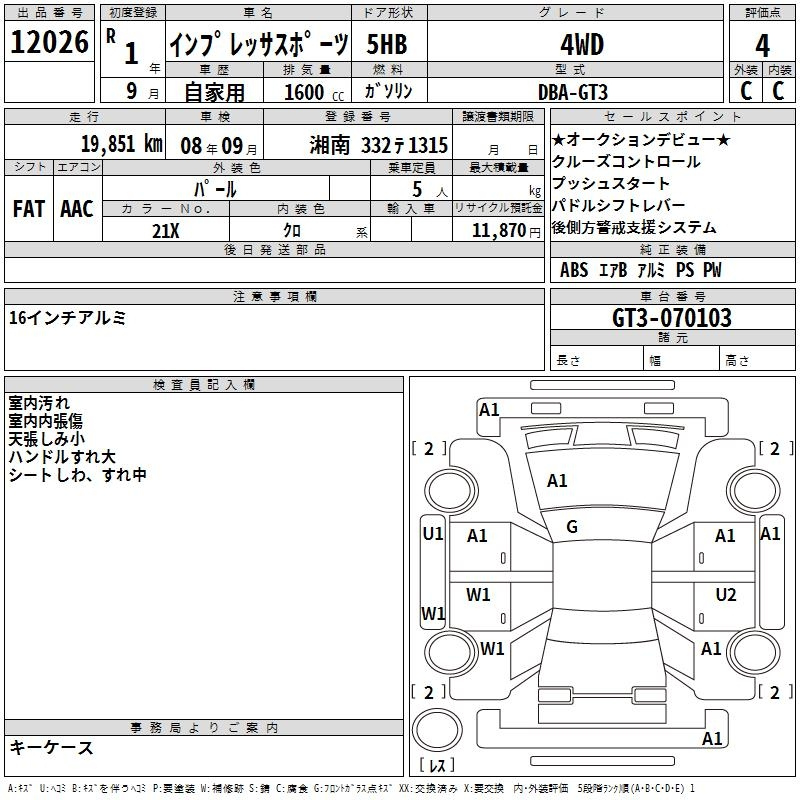Click the A1 mark on rear bumper
This screenshot has width=800, height=800.
[712, 739]
